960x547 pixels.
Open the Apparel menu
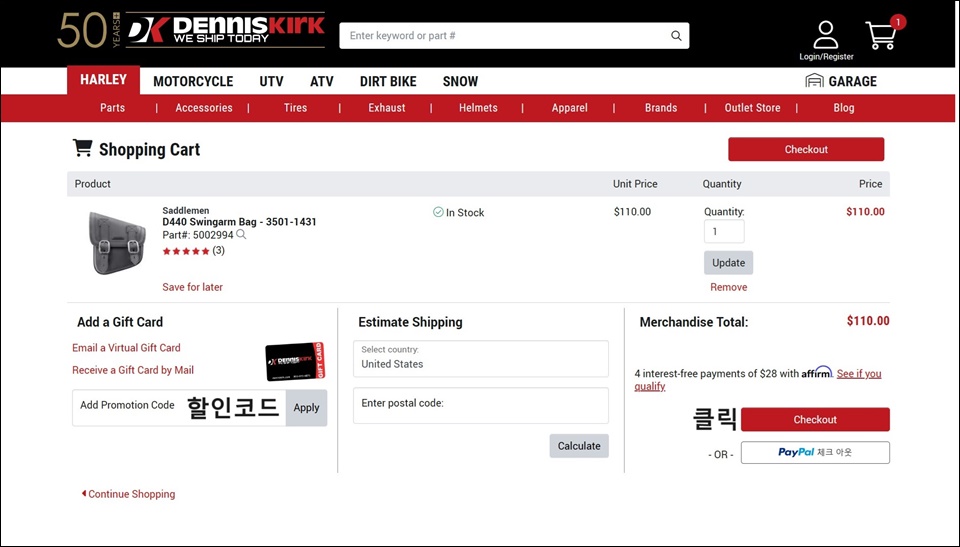coord(569,108)
